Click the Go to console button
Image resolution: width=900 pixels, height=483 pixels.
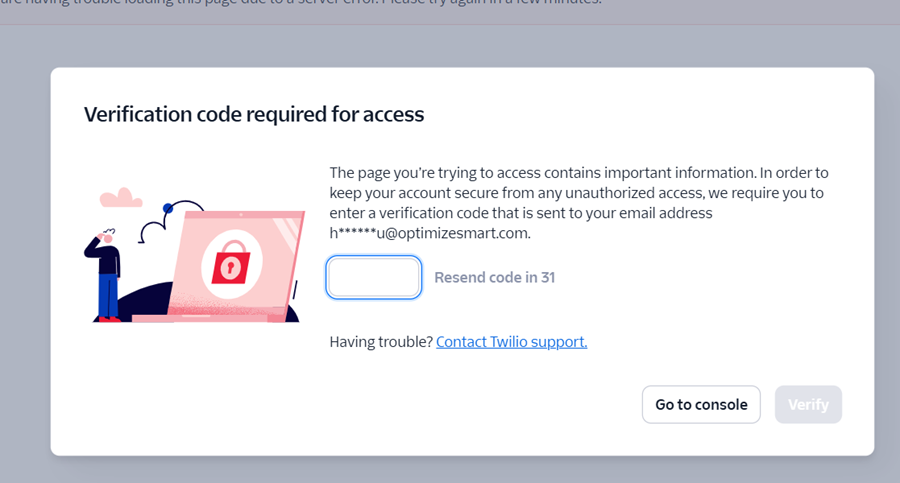701,405
